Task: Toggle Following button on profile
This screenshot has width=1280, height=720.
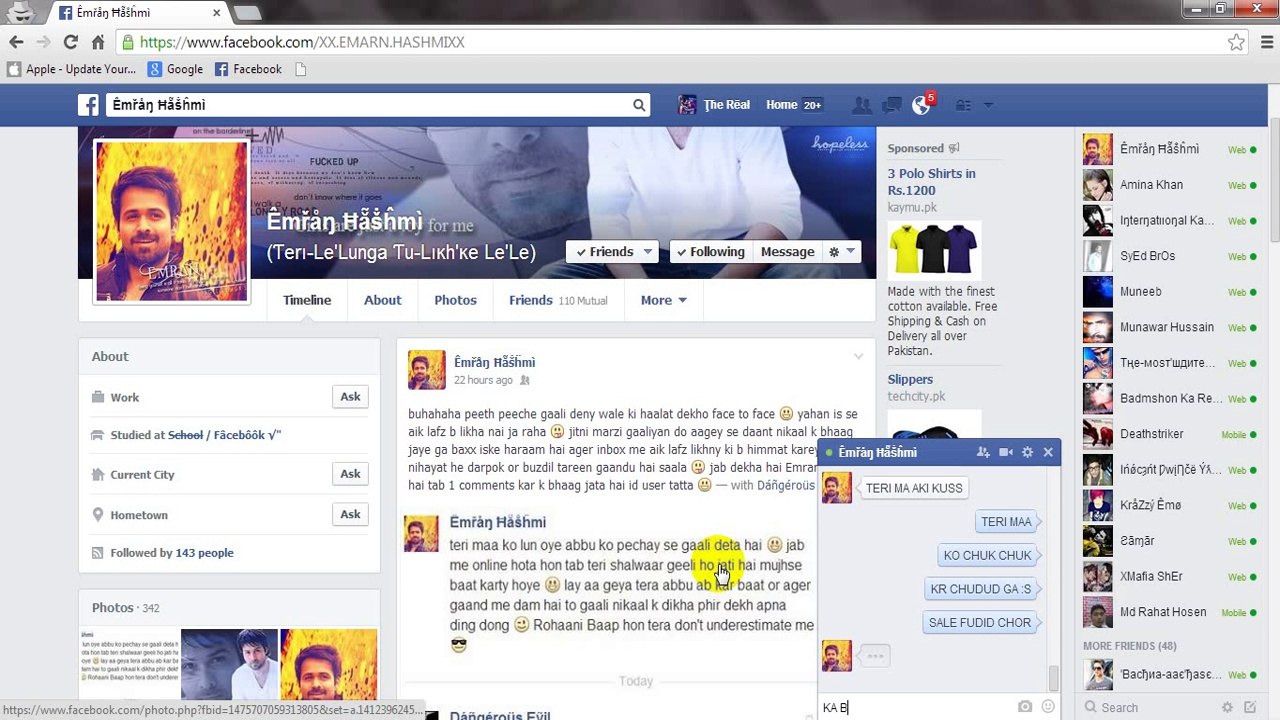Action: (x=710, y=252)
